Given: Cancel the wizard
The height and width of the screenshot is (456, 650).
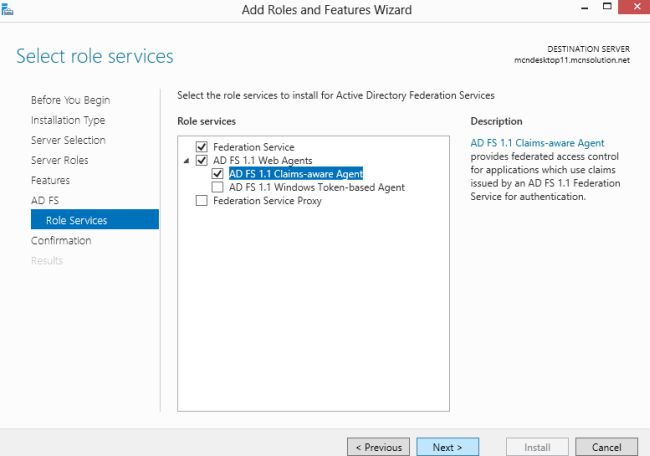Looking at the screenshot, I should [606, 447].
